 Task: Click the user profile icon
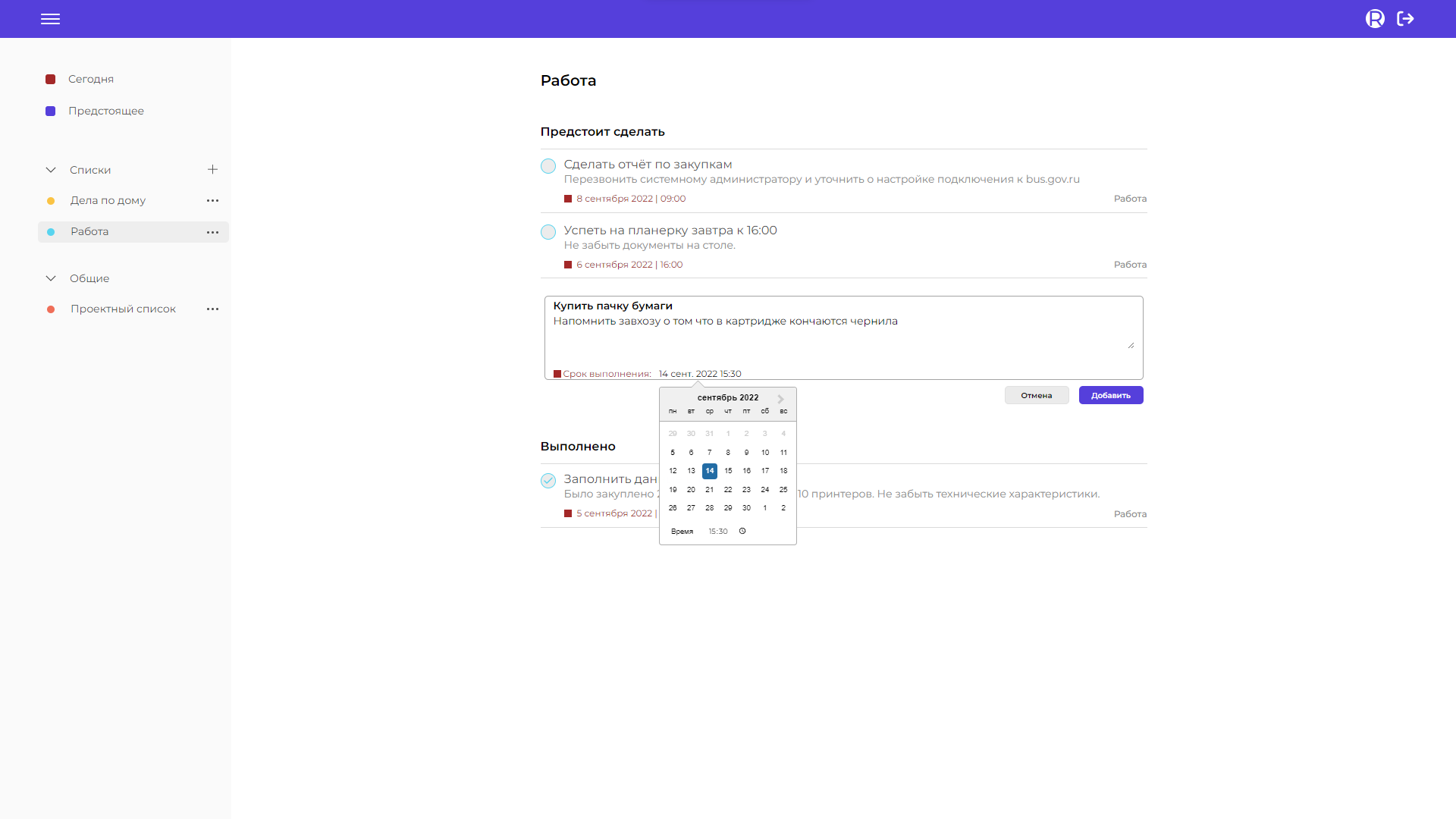(1375, 19)
